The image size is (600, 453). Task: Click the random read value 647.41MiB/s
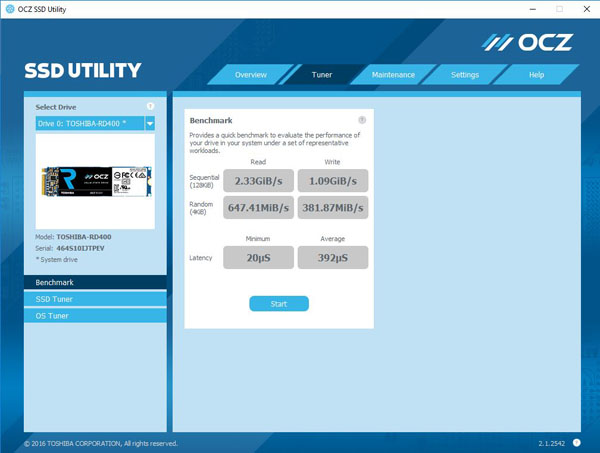coord(258,207)
